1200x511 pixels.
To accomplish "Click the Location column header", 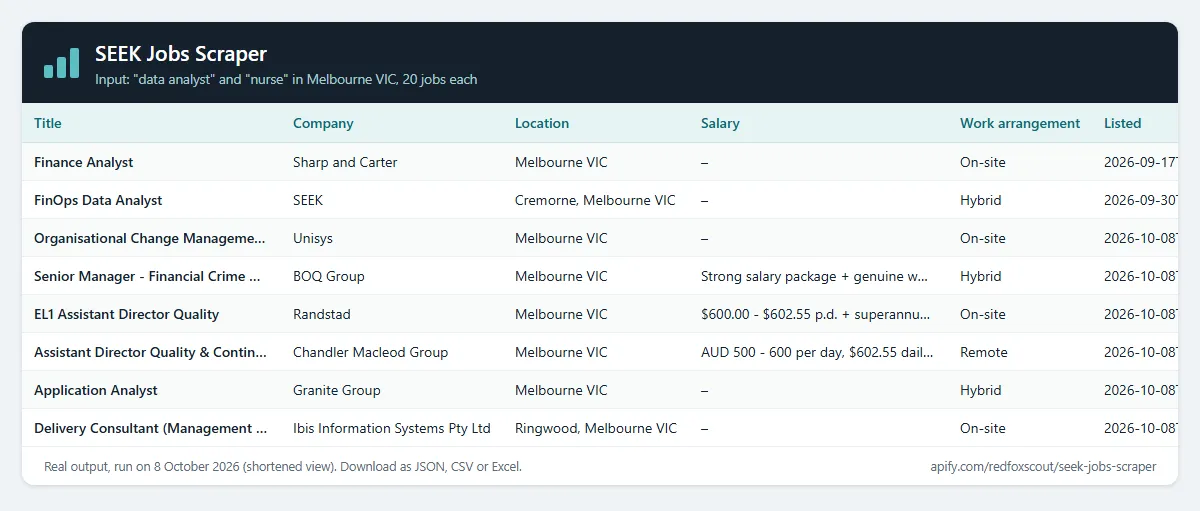I will tap(542, 124).
